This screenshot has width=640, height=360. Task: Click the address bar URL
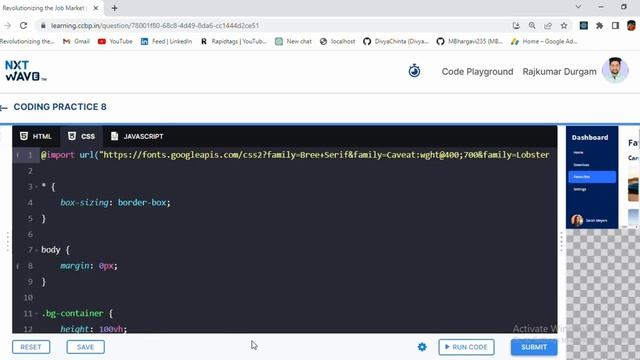coord(155,26)
